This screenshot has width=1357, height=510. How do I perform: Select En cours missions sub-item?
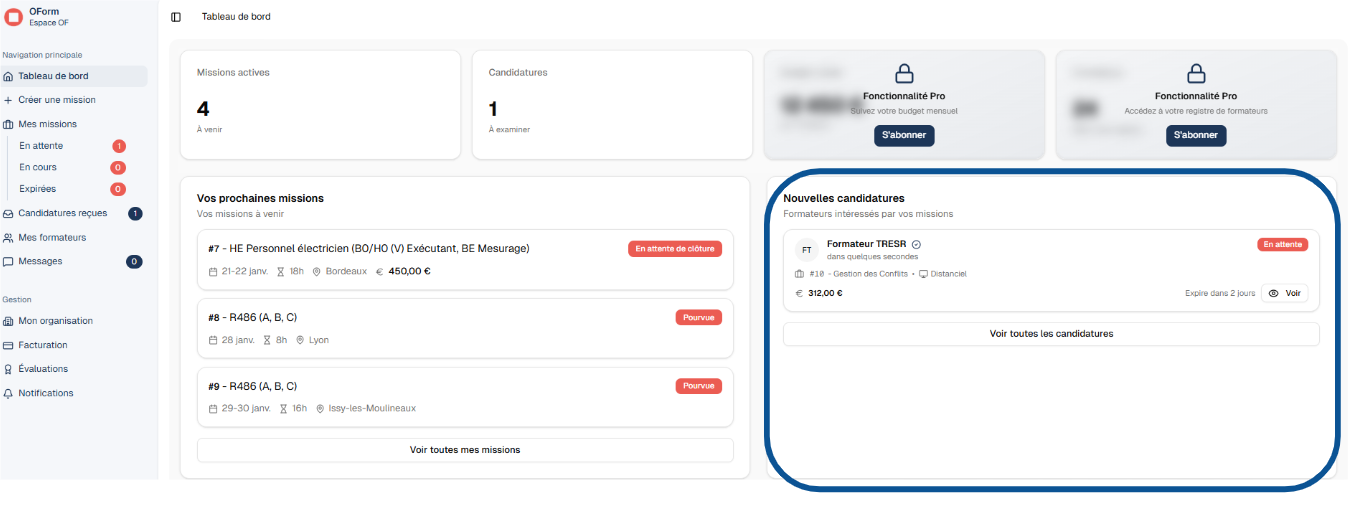pyautogui.click(x=38, y=168)
